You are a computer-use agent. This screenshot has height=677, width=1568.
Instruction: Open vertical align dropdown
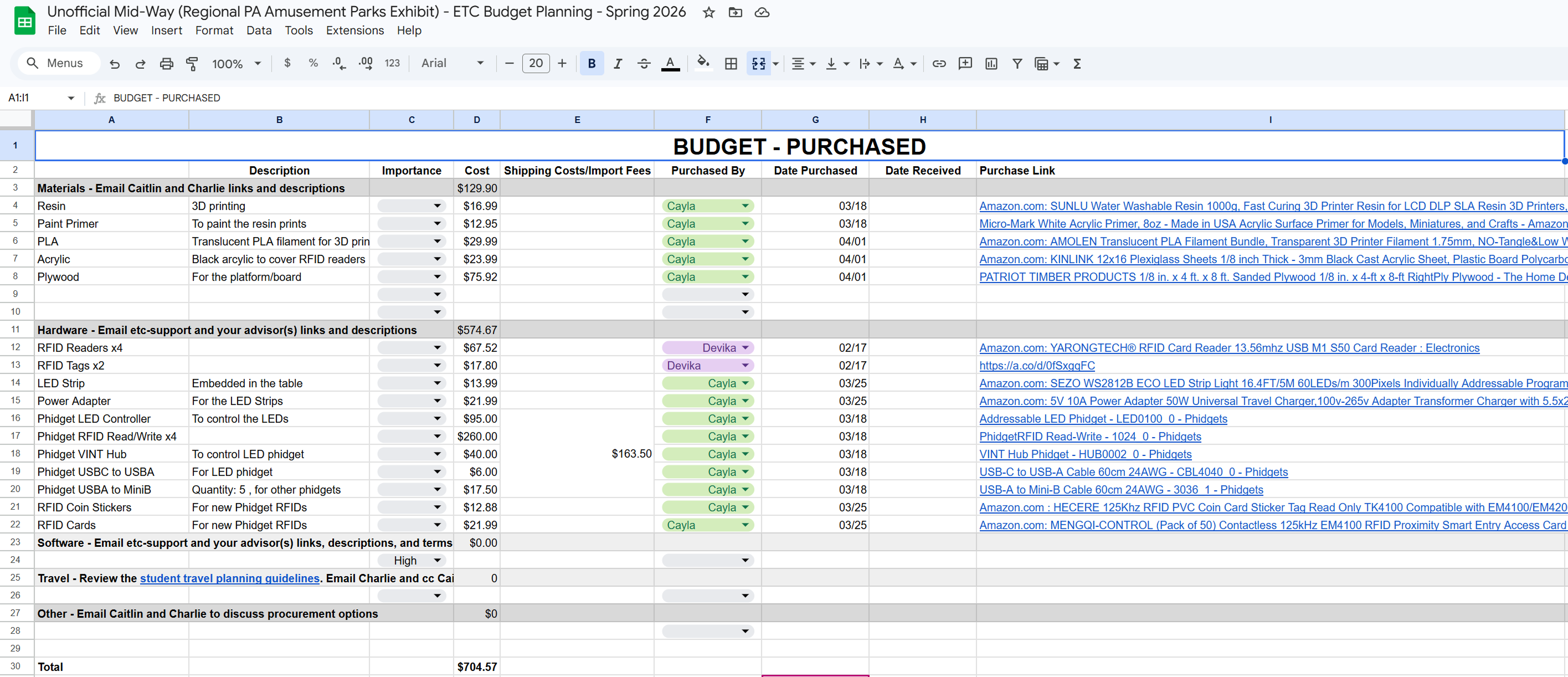coord(837,63)
